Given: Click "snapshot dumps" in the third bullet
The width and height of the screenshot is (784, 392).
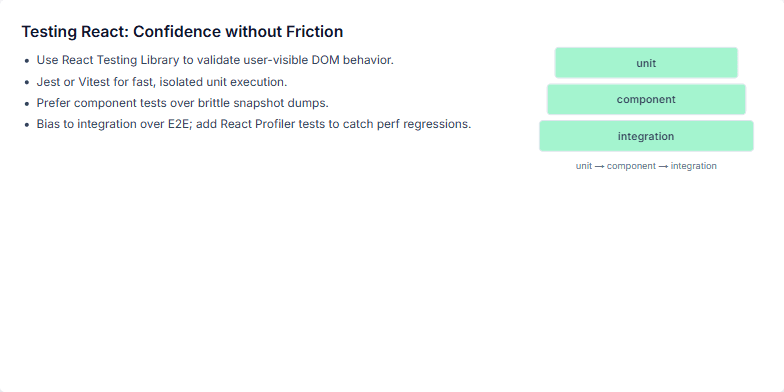Looking at the screenshot, I should click(281, 103).
